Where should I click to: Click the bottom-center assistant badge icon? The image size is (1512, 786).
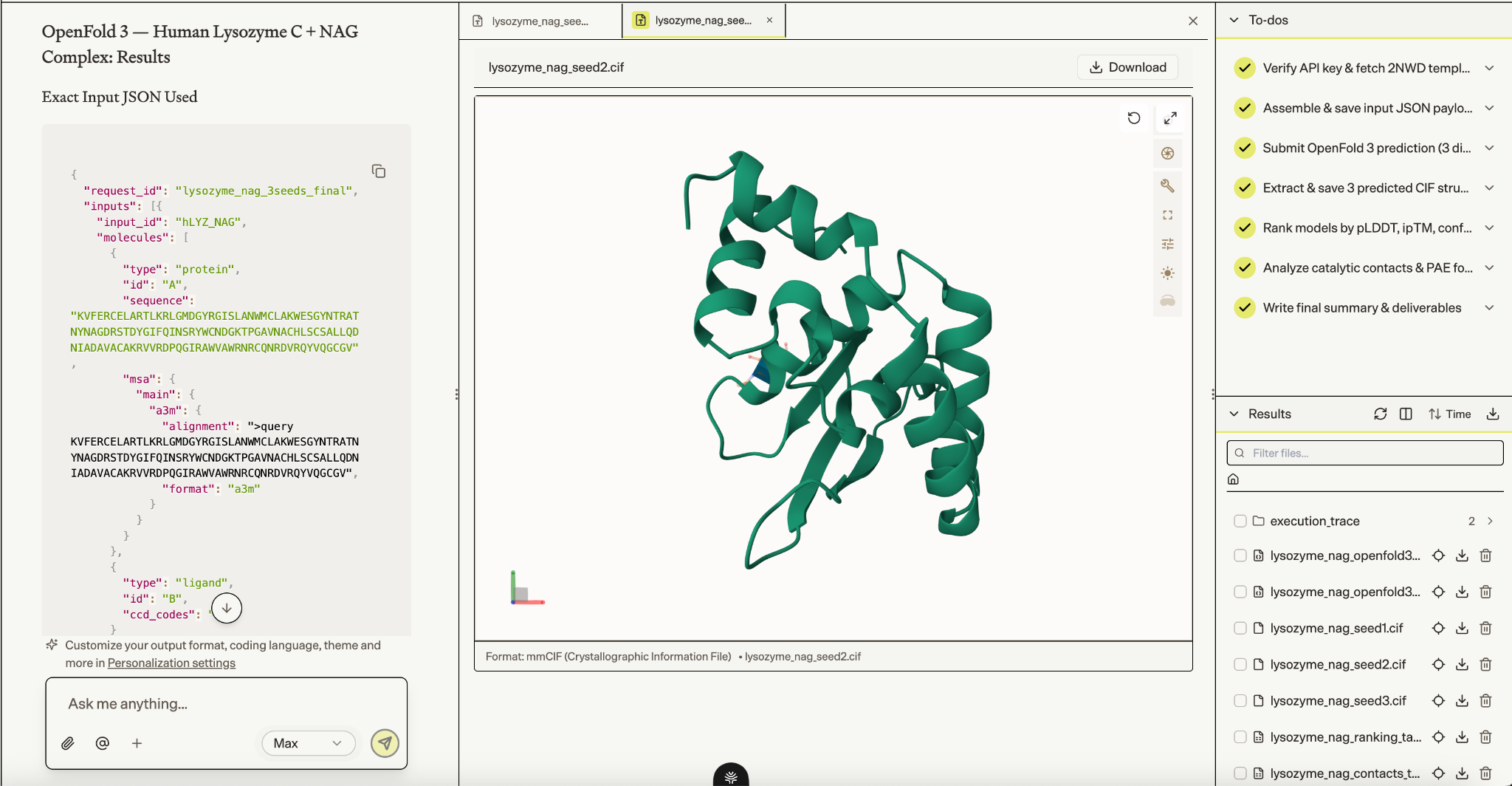tap(731, 775)
